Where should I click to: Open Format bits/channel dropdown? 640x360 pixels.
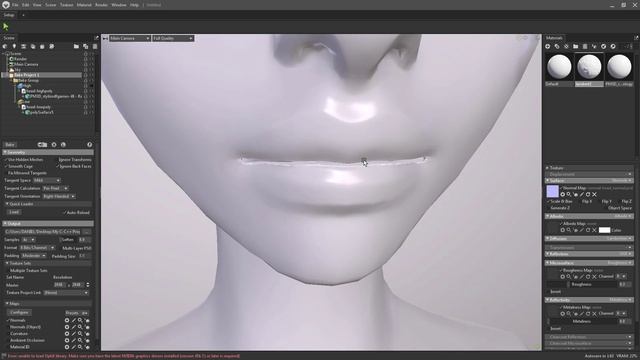pyautogui.click(x=37, y=248)
